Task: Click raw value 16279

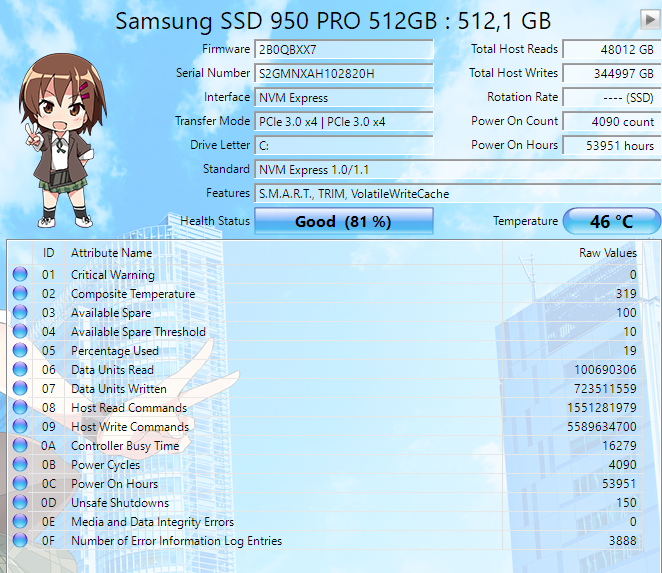Action: point(619,446)
